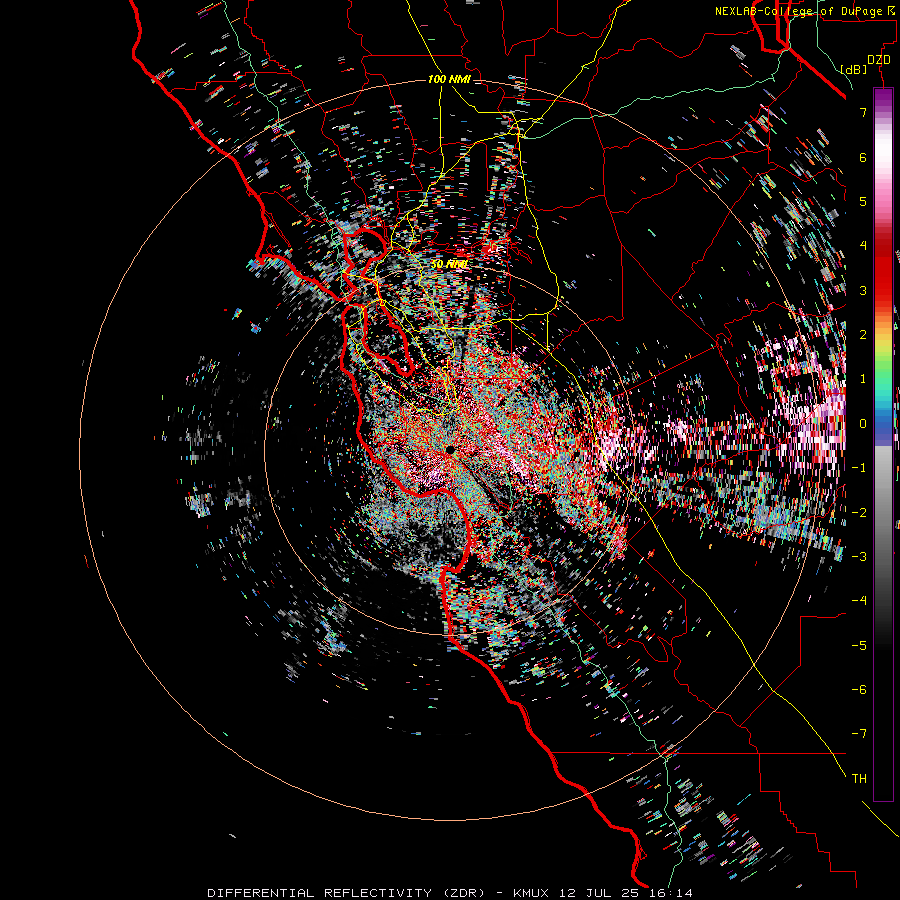Click the "0" value on the color scale
Image resolution: width=900 pixels, height=900 pixels.
pyautogui.click(x=863, y=424)
